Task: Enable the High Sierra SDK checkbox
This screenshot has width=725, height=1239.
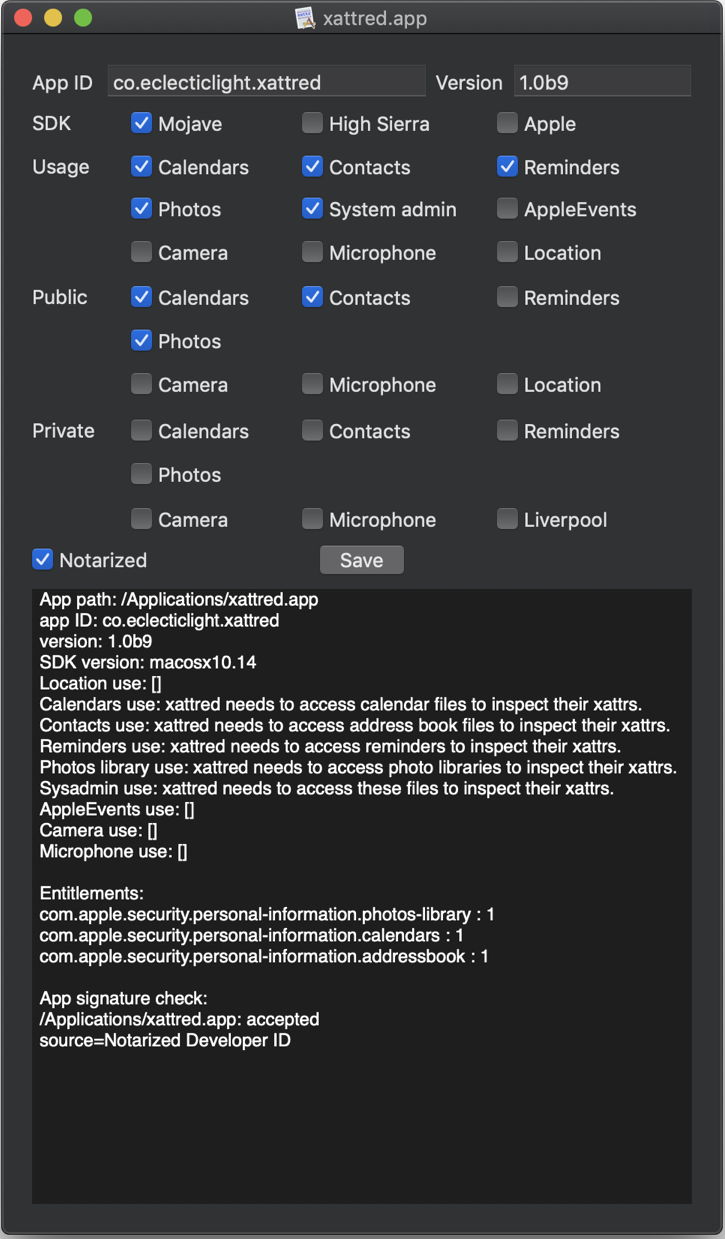Action: [x=313, y=123]
